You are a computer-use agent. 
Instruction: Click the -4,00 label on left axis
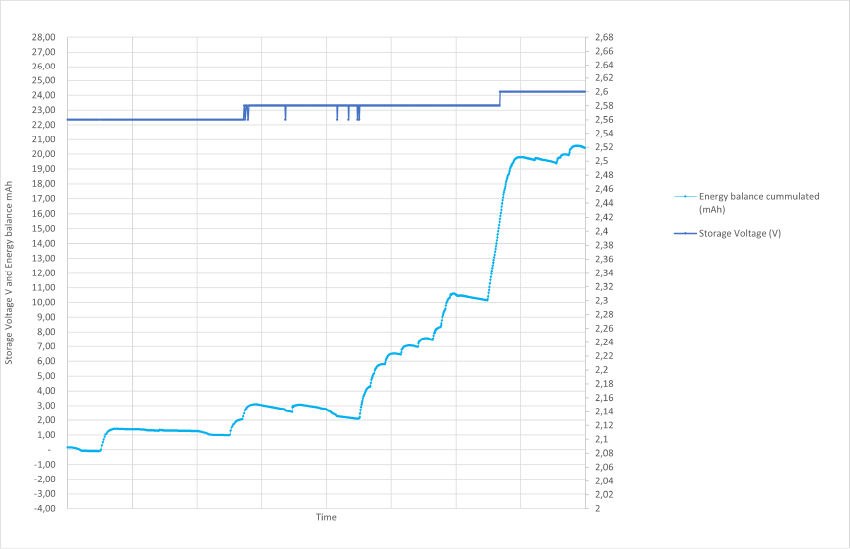click(x=43, y=508)
